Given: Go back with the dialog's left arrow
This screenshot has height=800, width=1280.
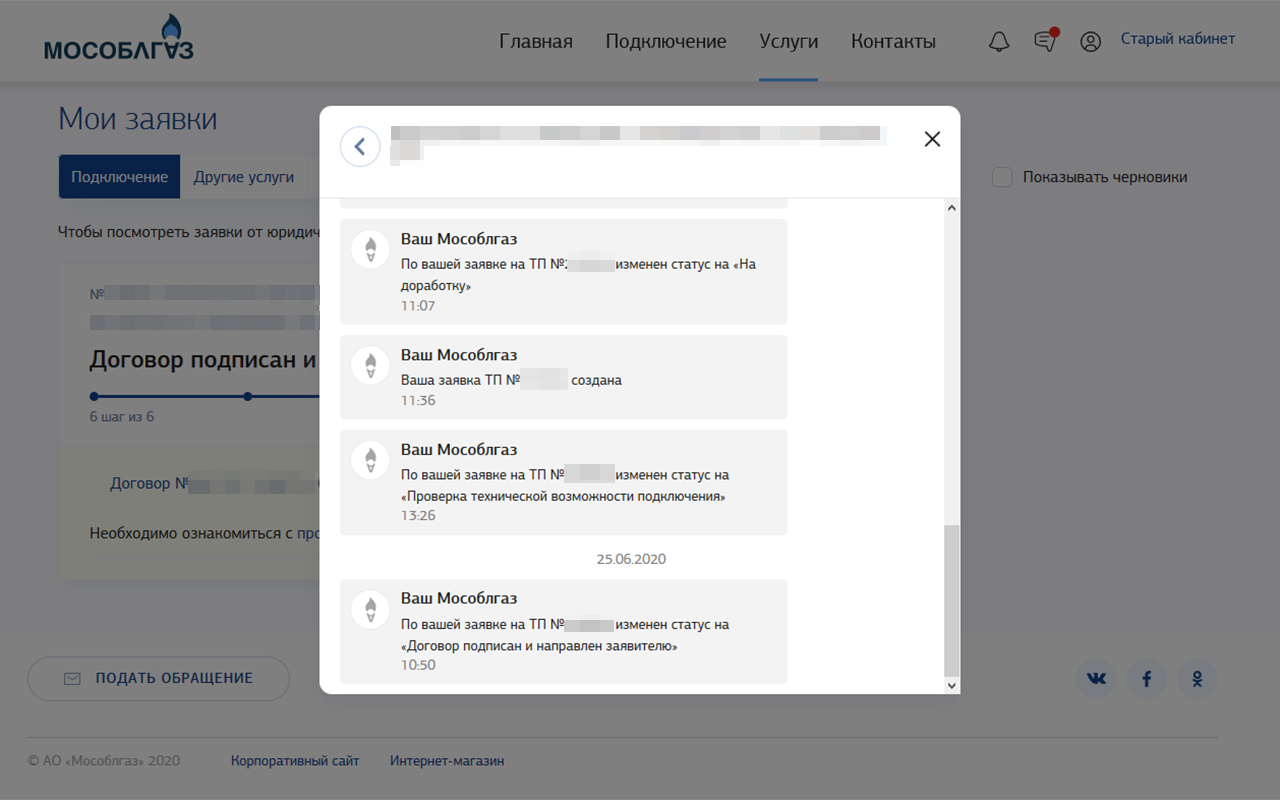Looking at the screenshot, I should [x=360, y=147].
